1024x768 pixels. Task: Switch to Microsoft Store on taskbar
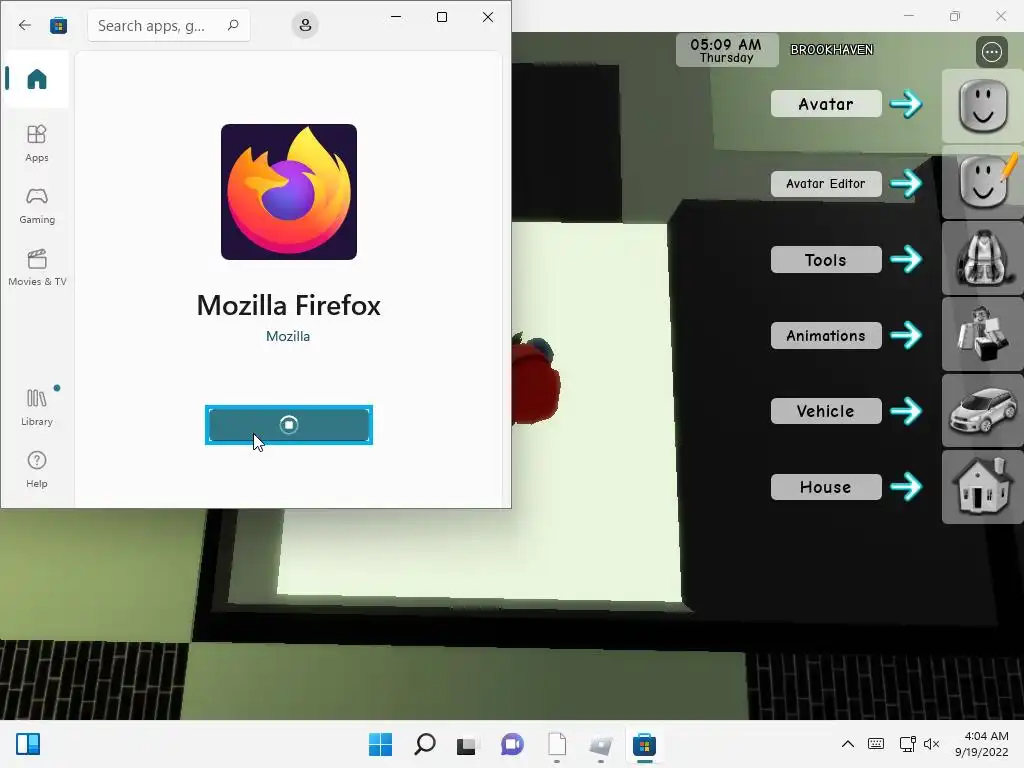[x=644, y=744]
